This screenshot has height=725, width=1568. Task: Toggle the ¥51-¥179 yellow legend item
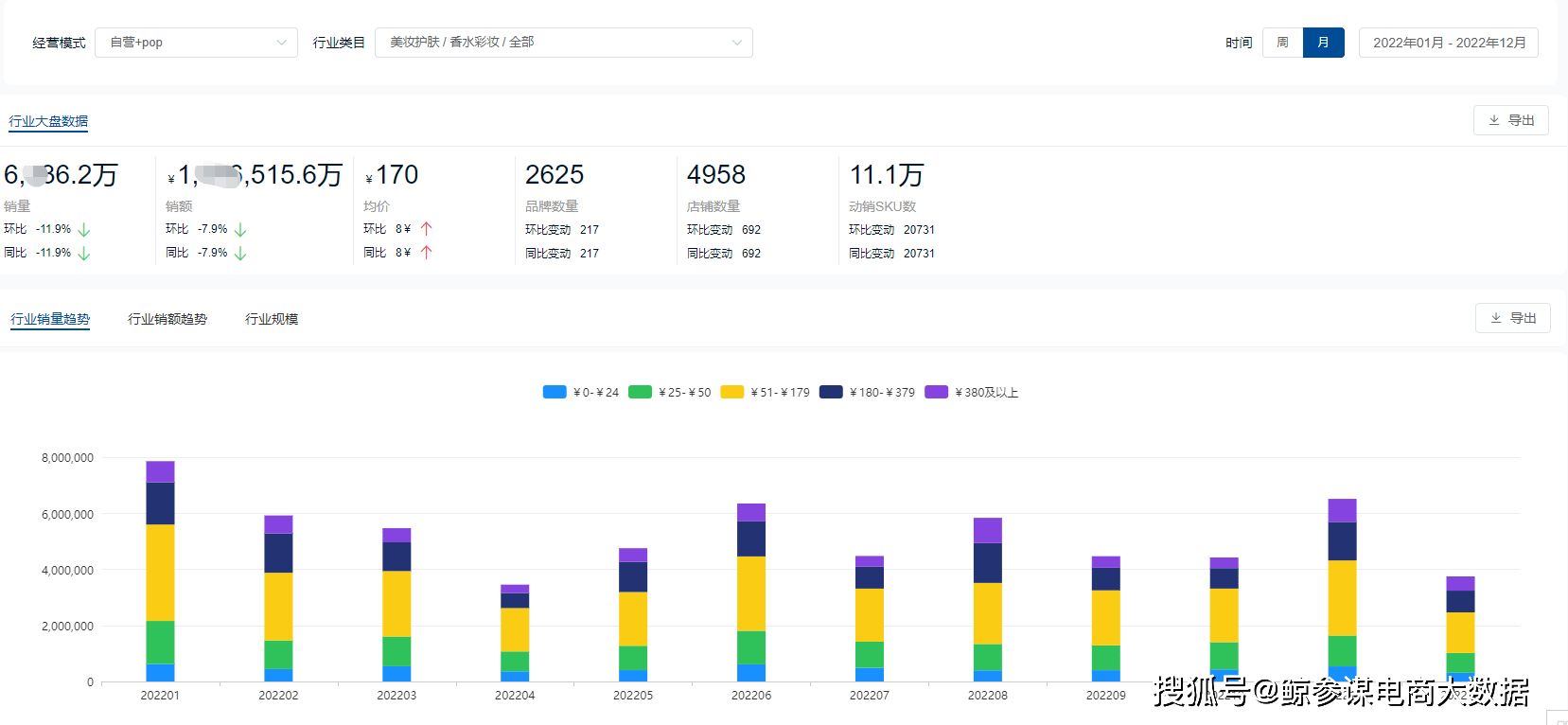point(765,392)
